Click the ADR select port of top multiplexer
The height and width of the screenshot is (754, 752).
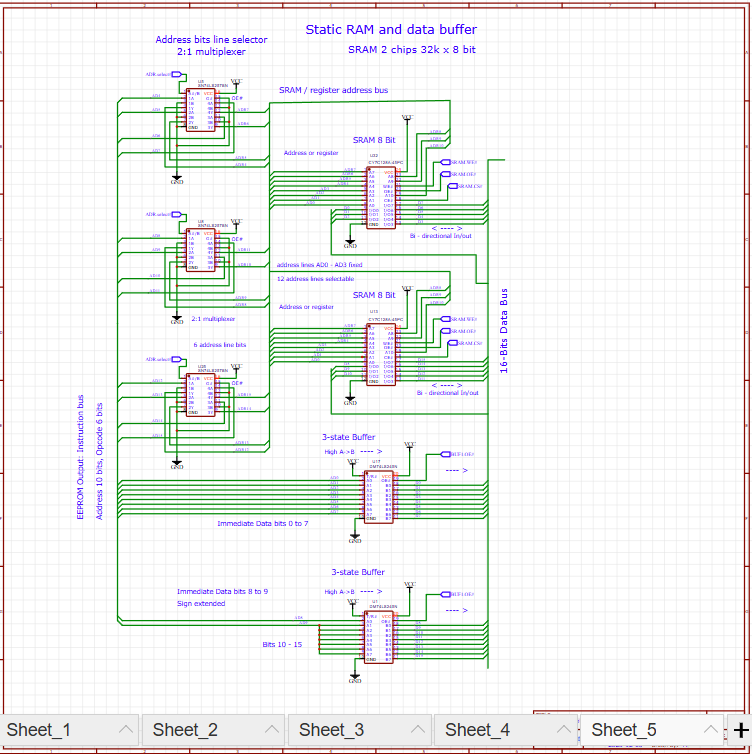[x=176, y=75]
